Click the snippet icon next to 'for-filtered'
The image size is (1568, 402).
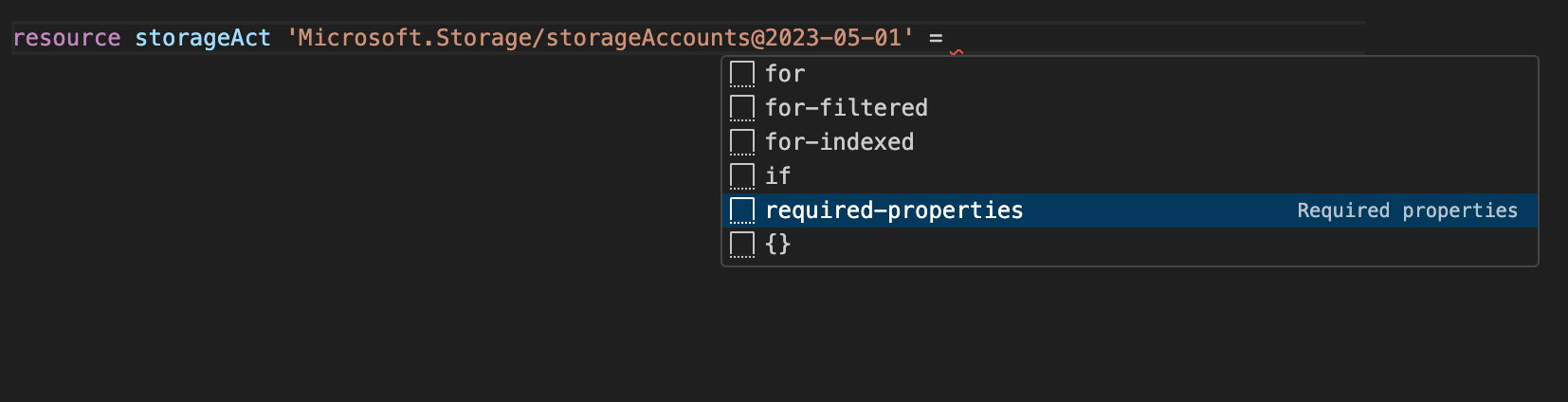[x=742, y=108]
